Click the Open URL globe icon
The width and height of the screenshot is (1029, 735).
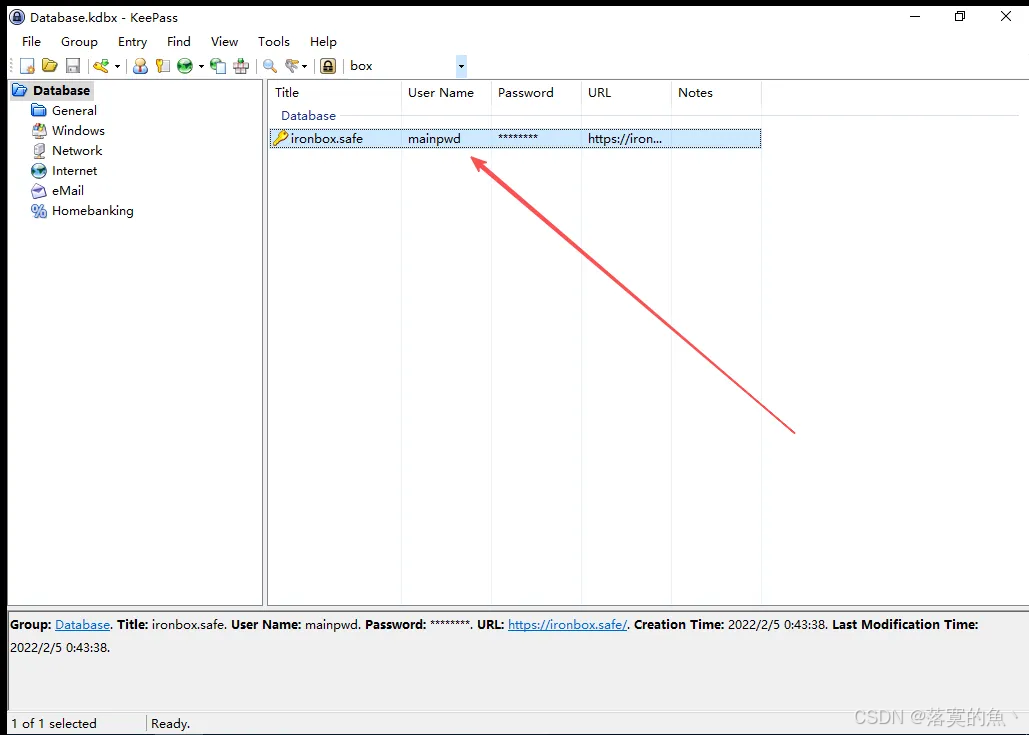185,66
